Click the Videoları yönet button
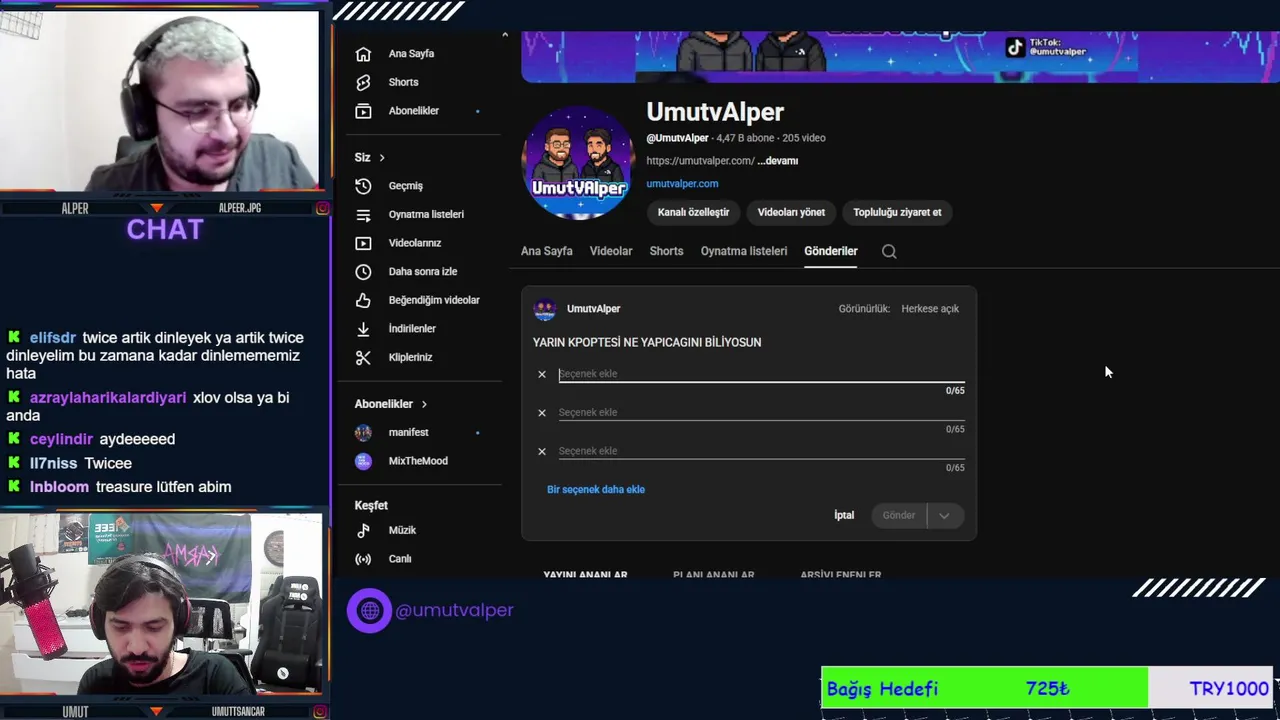 click(791, 212)
